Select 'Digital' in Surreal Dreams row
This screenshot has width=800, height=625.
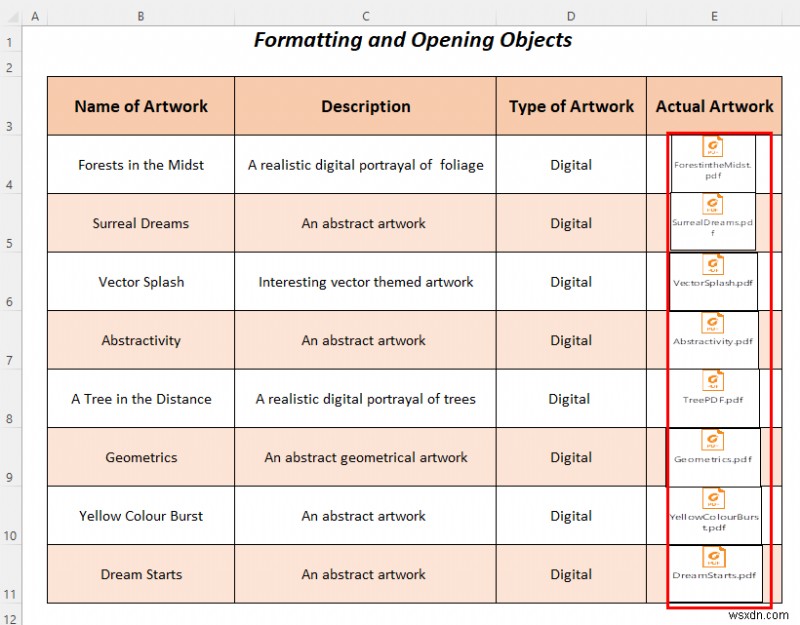point(571,223)
